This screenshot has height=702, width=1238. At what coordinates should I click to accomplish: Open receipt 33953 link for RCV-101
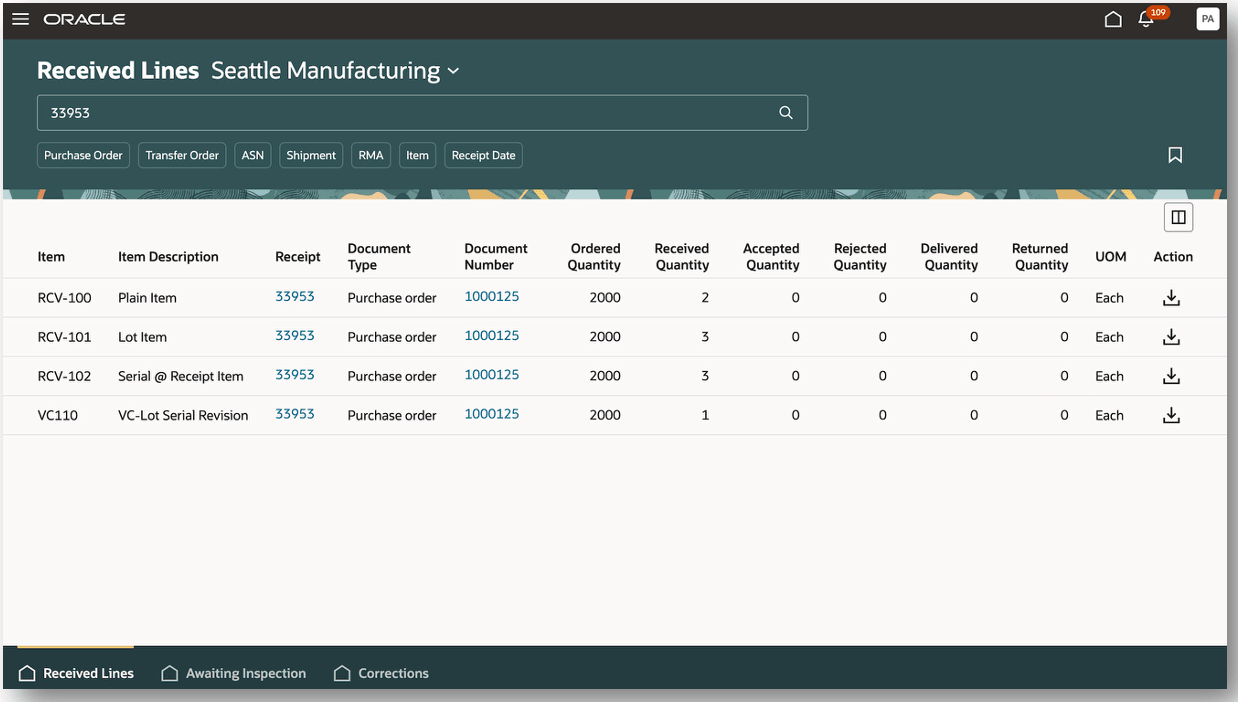click(x=295, y=336)
